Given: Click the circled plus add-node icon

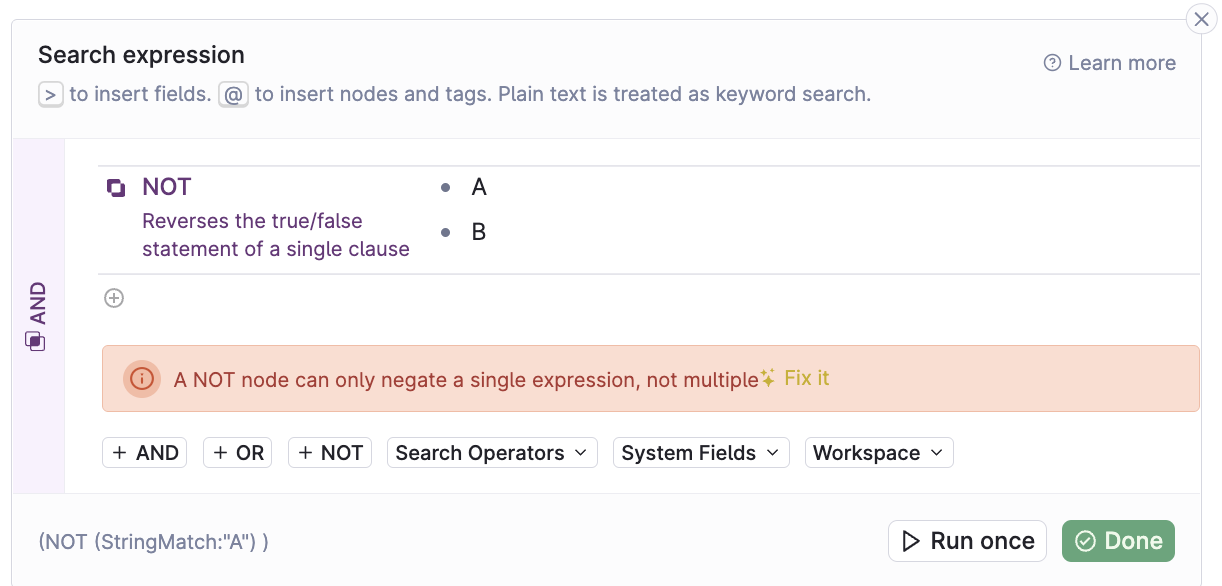Looking at the screenshot, I should 114,298.
